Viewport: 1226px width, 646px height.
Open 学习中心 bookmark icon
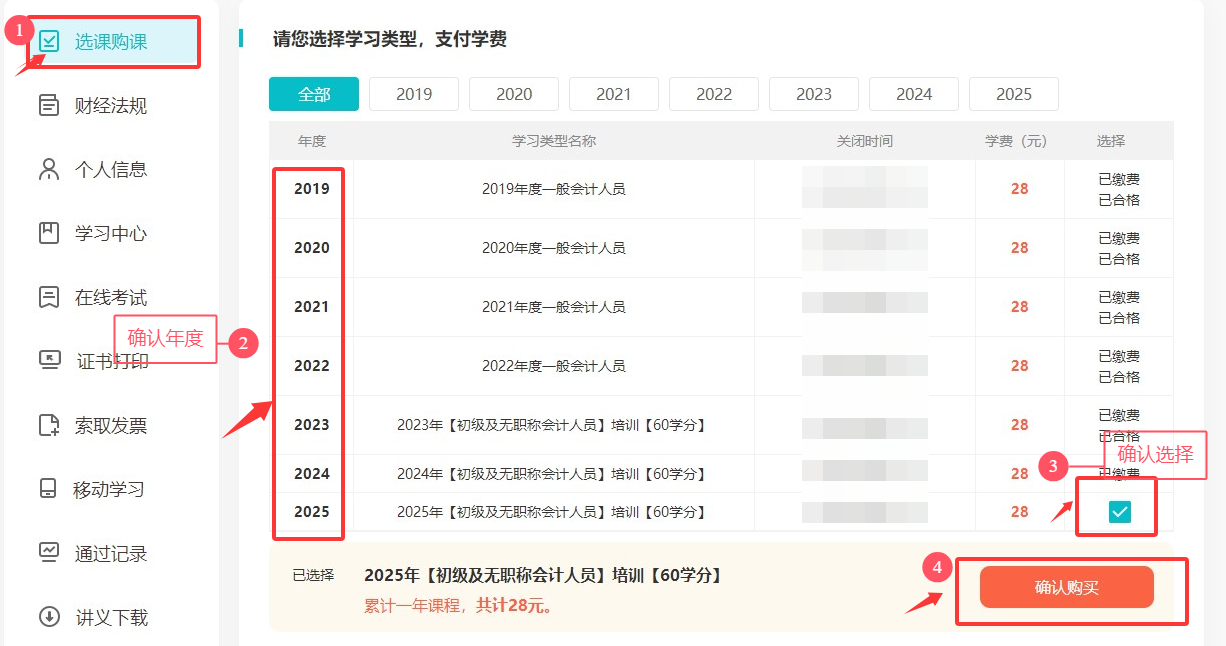click(x=48, y=234)
